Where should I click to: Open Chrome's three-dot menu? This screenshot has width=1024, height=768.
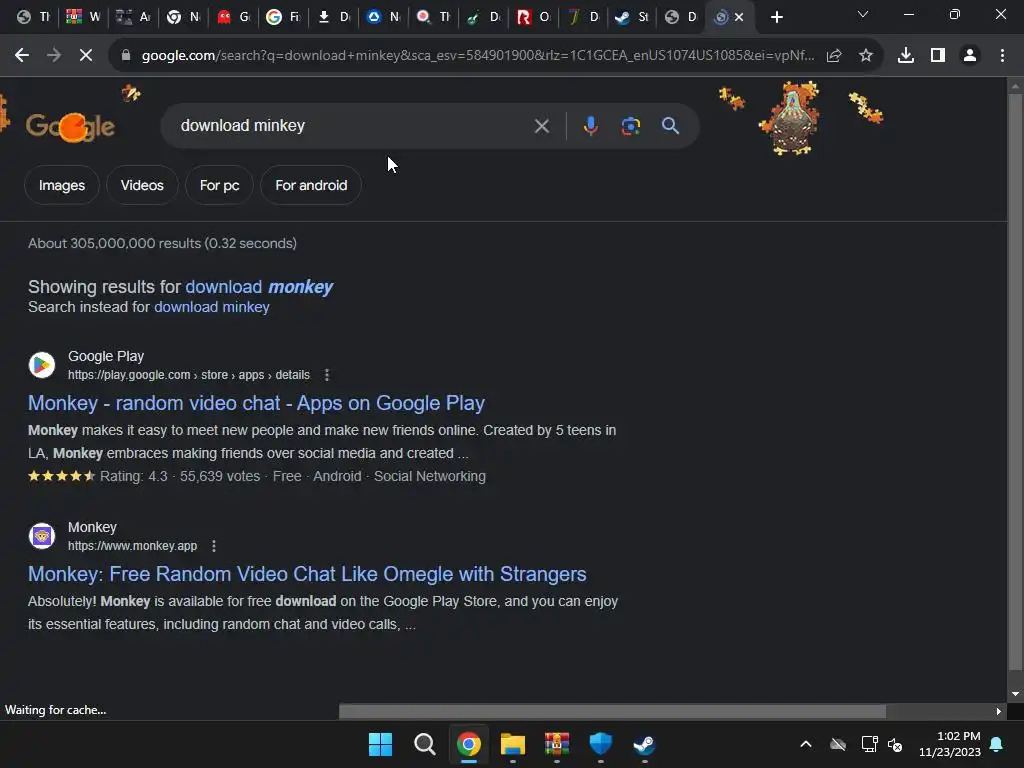tap(1002, 56)
